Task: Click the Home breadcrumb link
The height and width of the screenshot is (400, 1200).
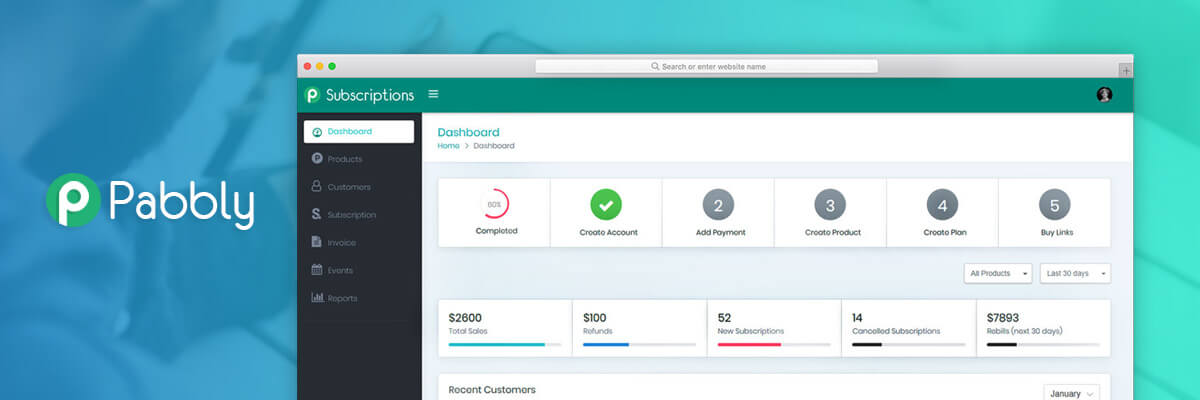Action: [x=448, y=146]
